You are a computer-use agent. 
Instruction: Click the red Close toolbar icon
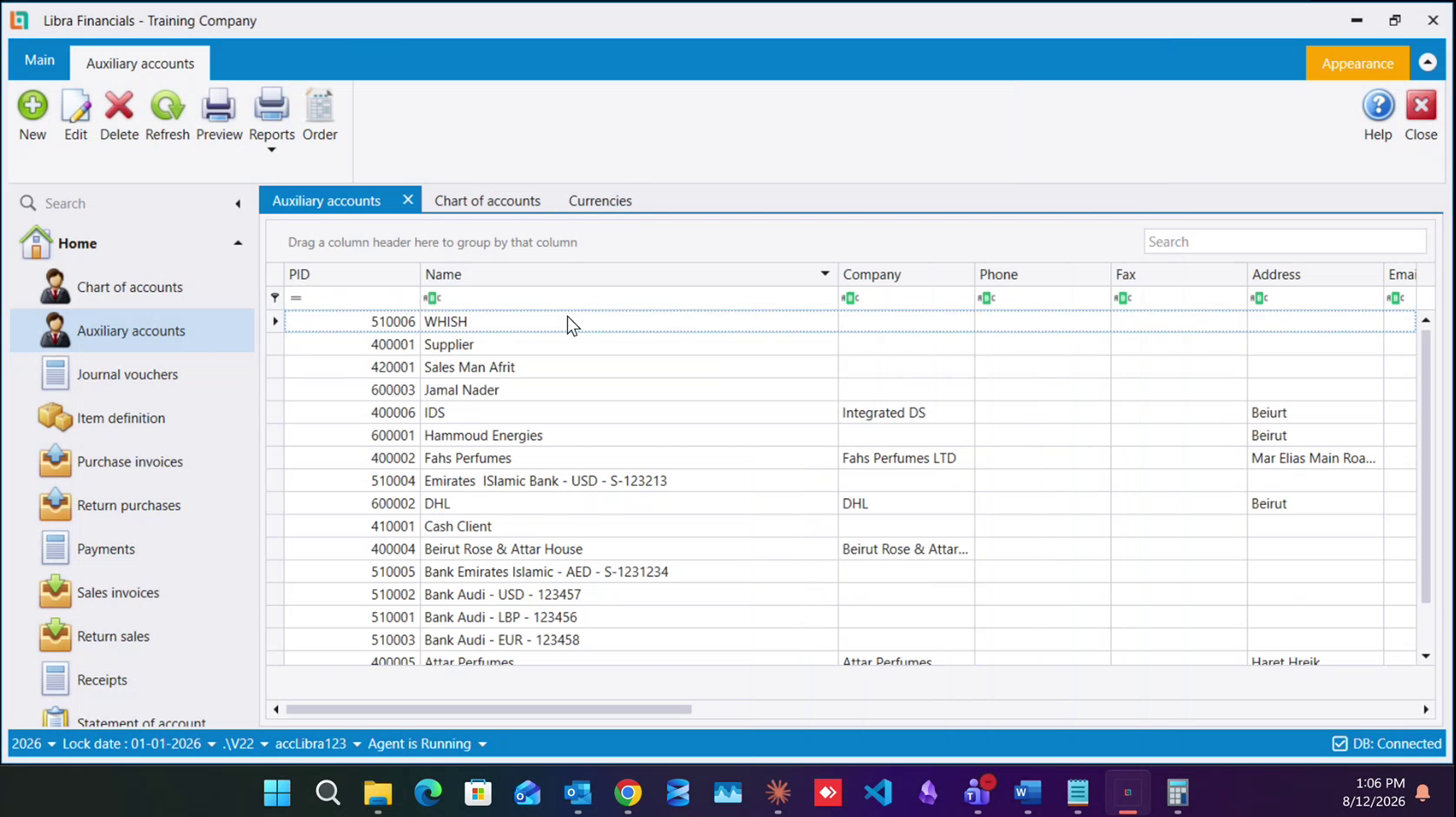(1421, 106)
